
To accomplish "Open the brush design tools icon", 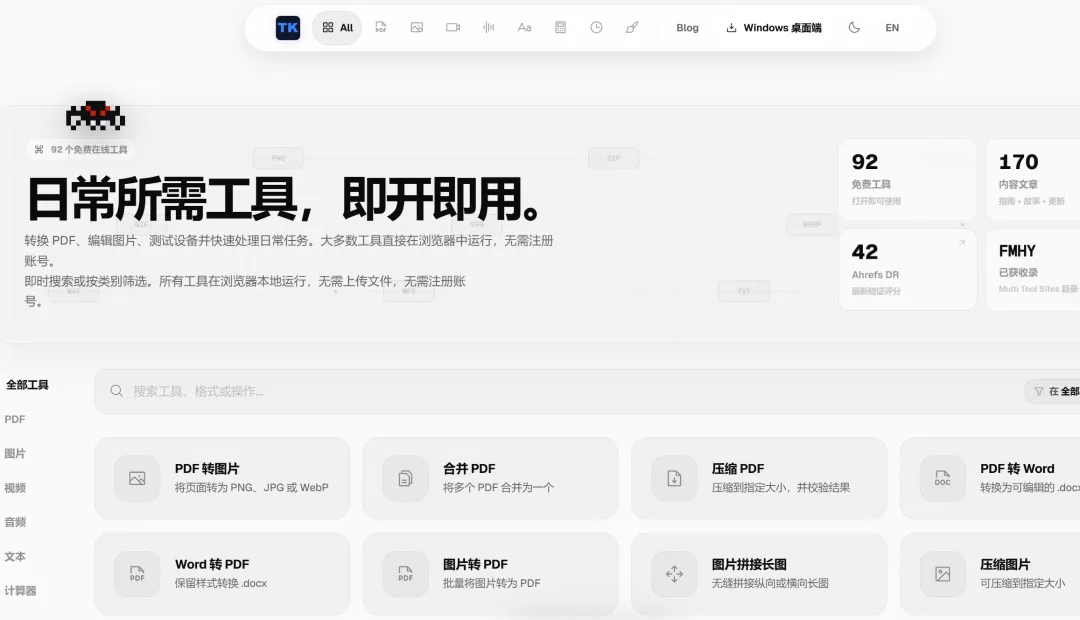I will click(x=632, y=28).
